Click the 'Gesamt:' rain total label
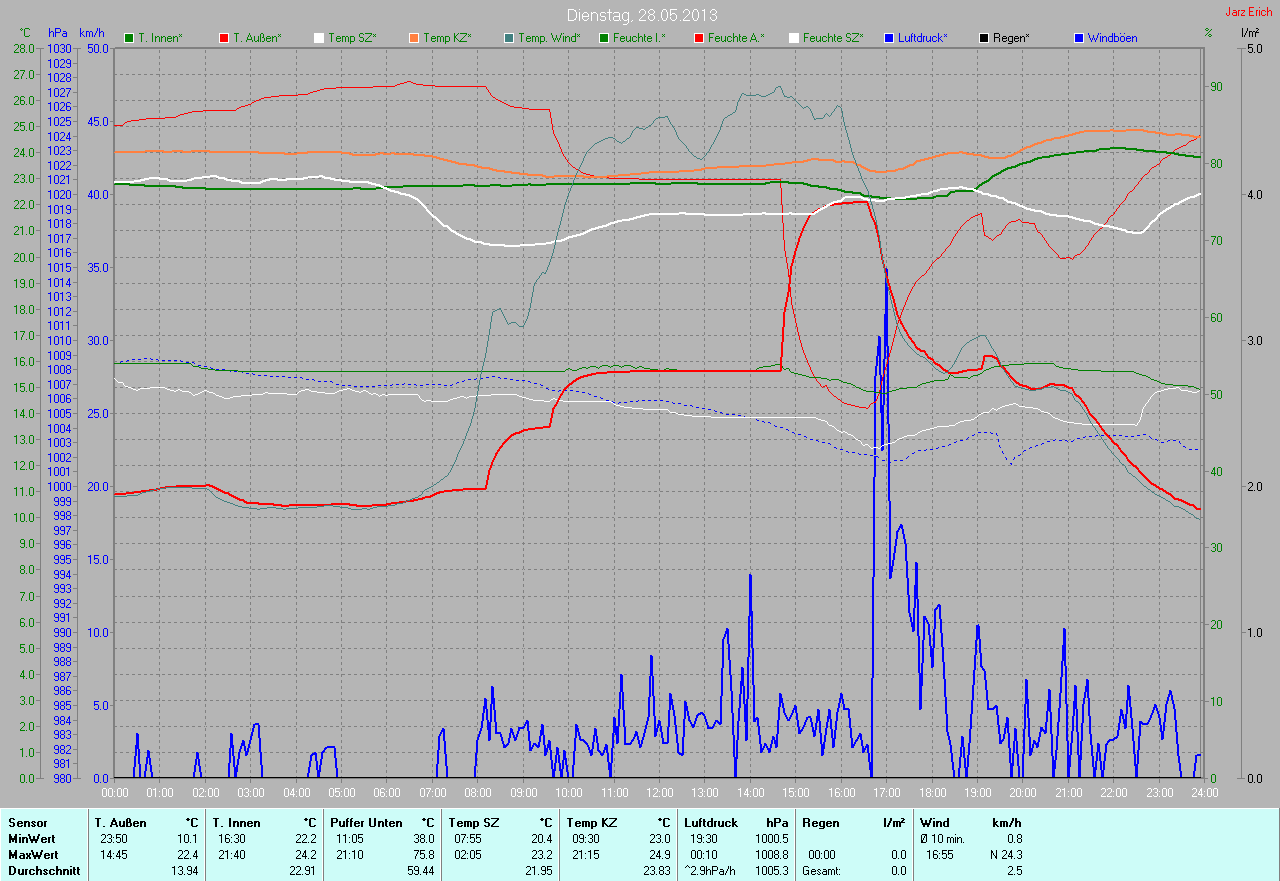Screen dimensions: 1280x881 (821, 871)
